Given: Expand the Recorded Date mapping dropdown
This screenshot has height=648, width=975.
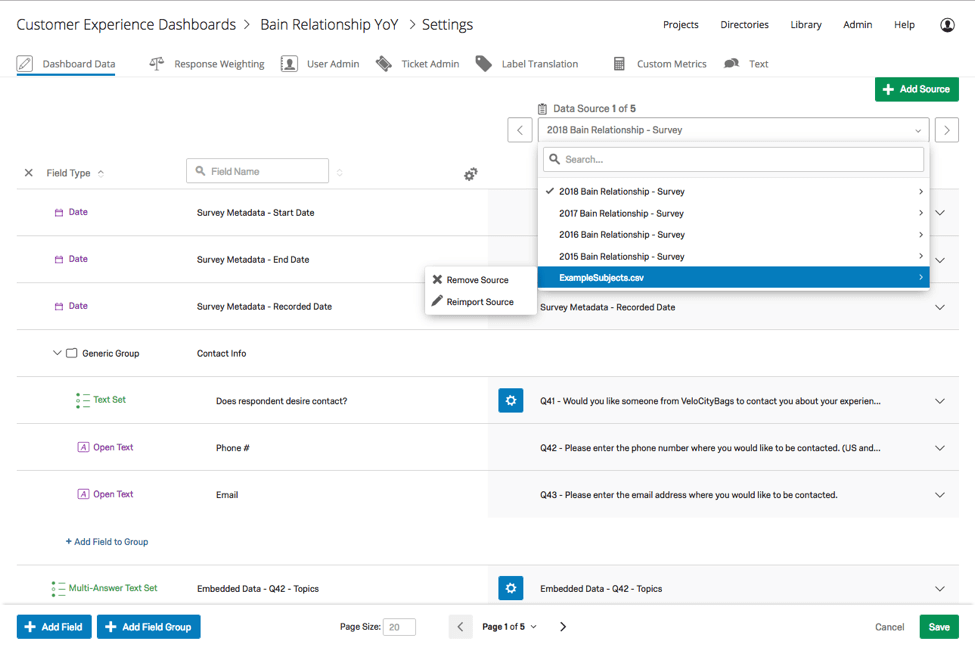Looking at the screenshot, I should 940,307.
